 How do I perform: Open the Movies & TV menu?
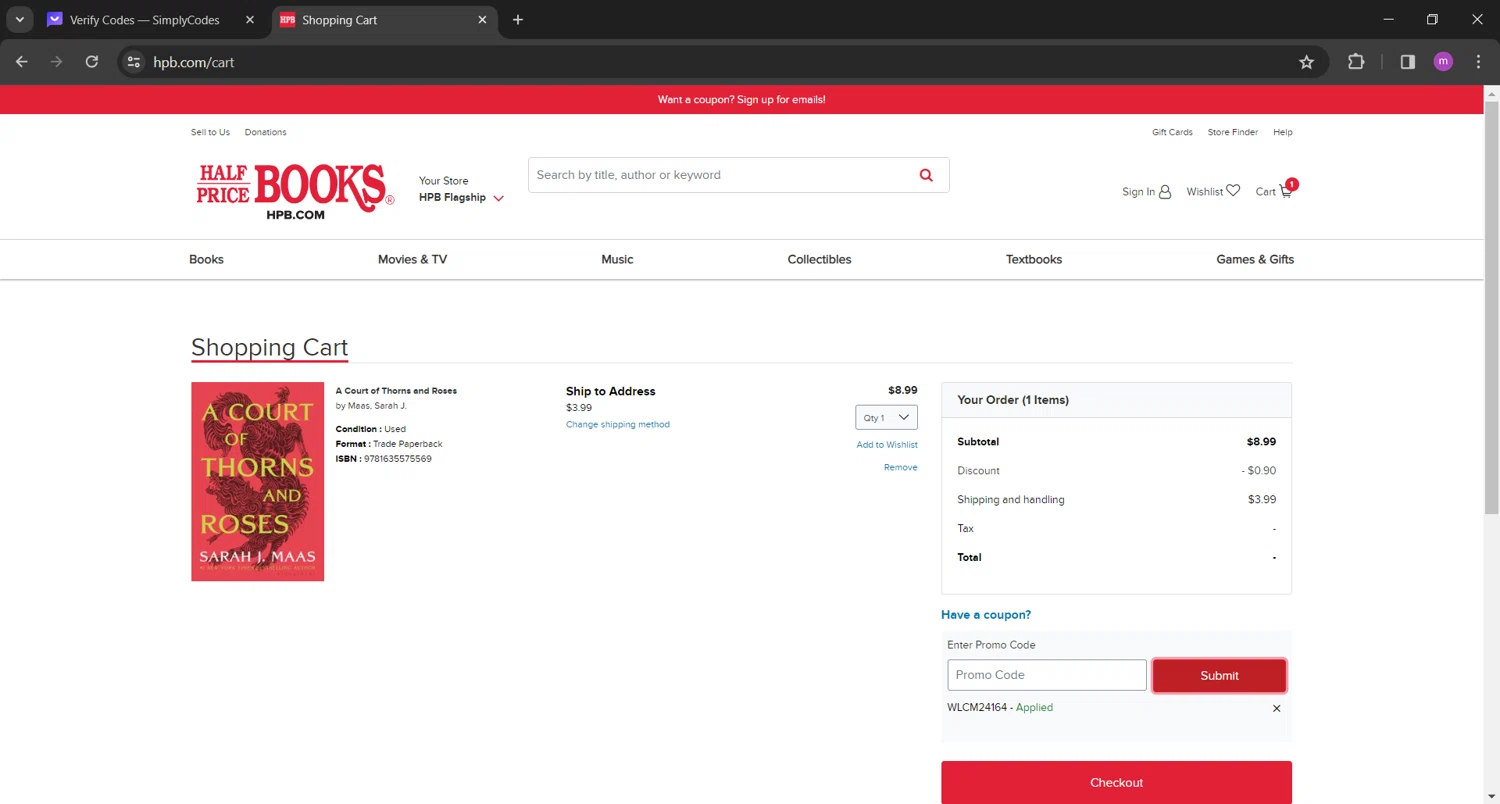tap(412, 259)
